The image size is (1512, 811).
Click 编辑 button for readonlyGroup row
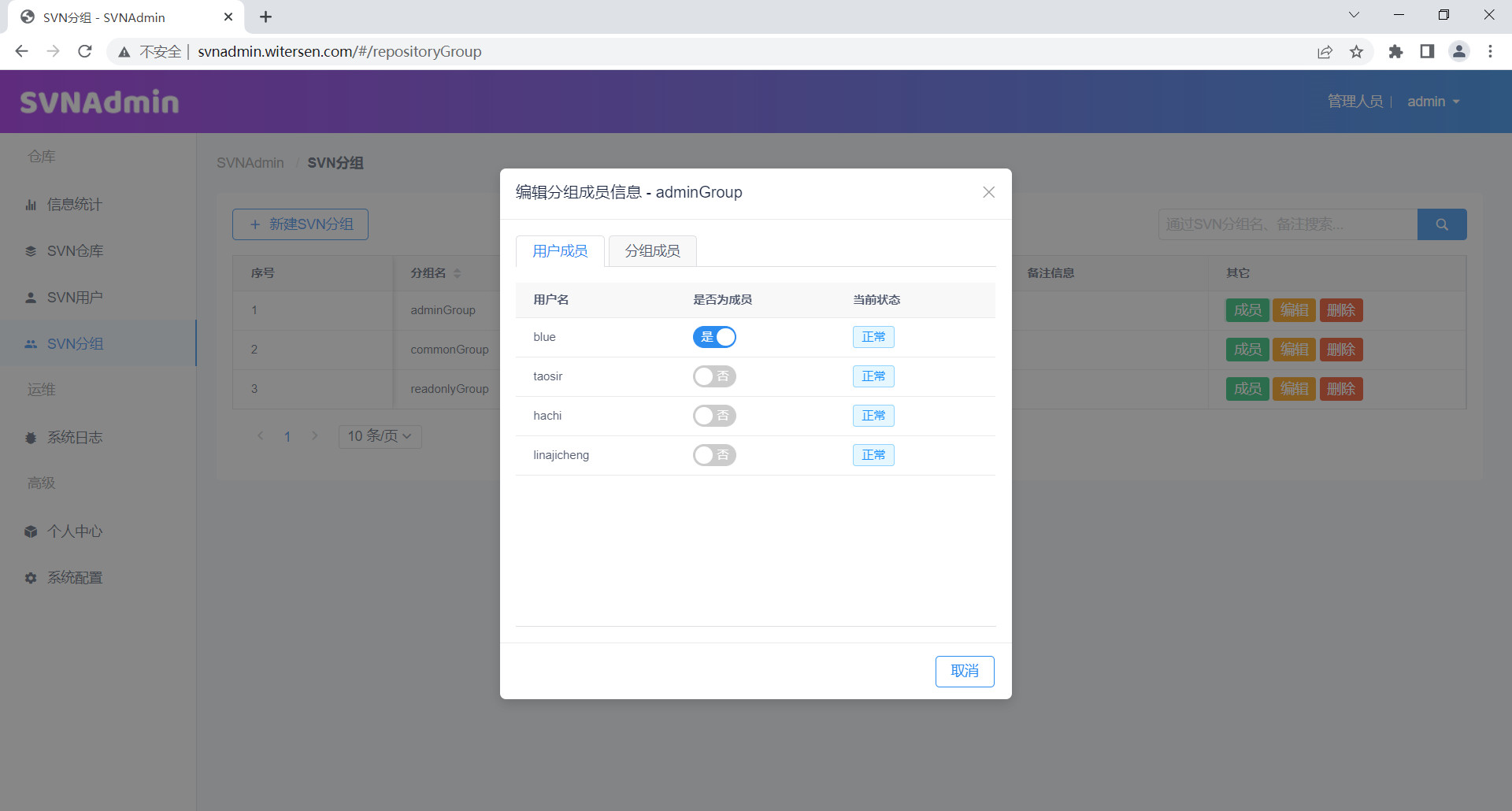click(1294, 389)
